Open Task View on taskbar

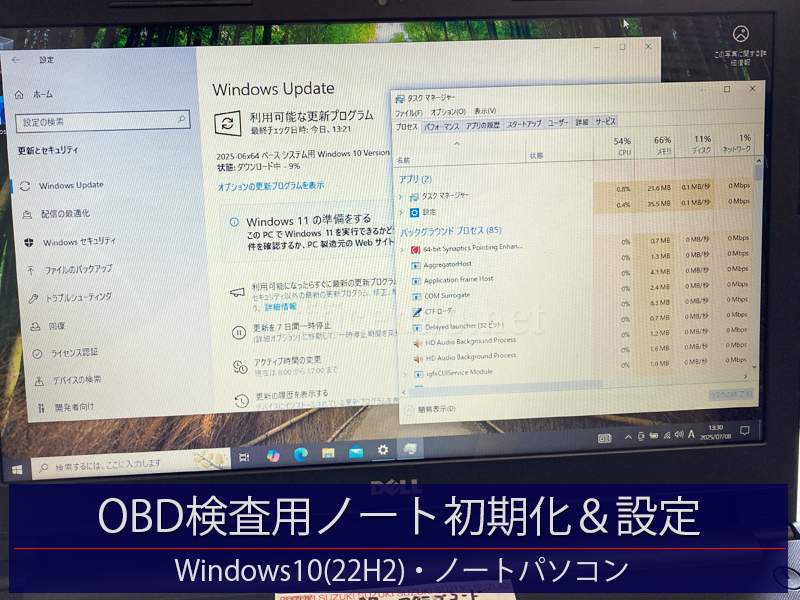click(244, 457)
